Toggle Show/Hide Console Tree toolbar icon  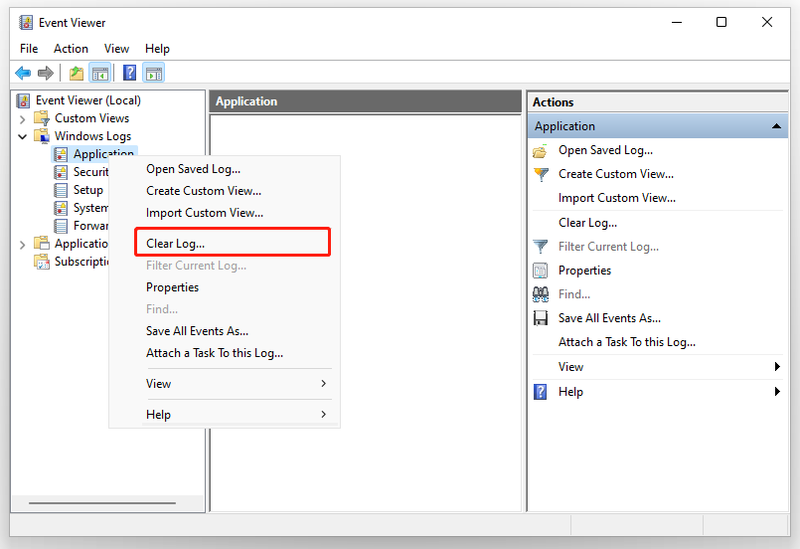101,73
